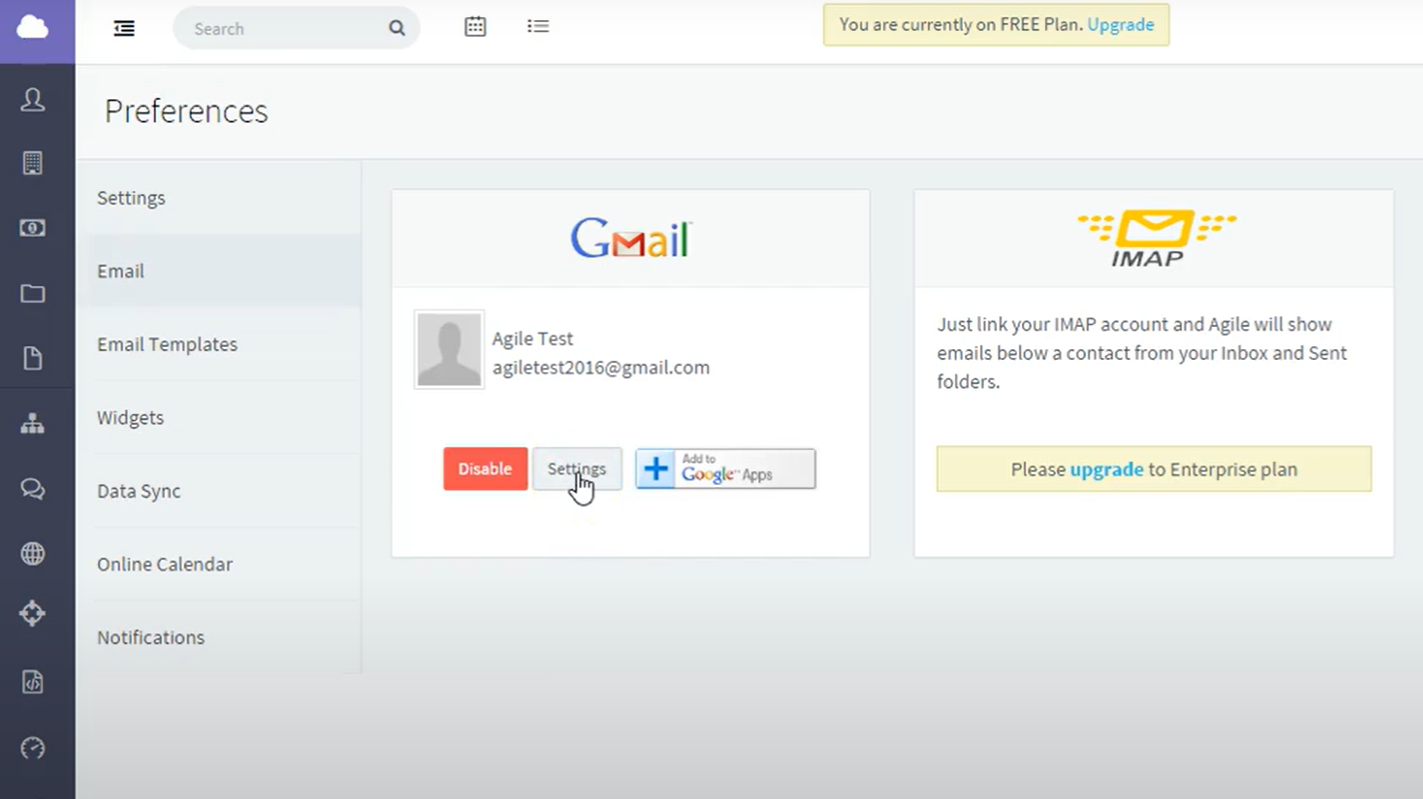The width and height of the screenshot is (1423, 799).
Task: Click the Agile Test profile avatar
Action: click(449, 349)
